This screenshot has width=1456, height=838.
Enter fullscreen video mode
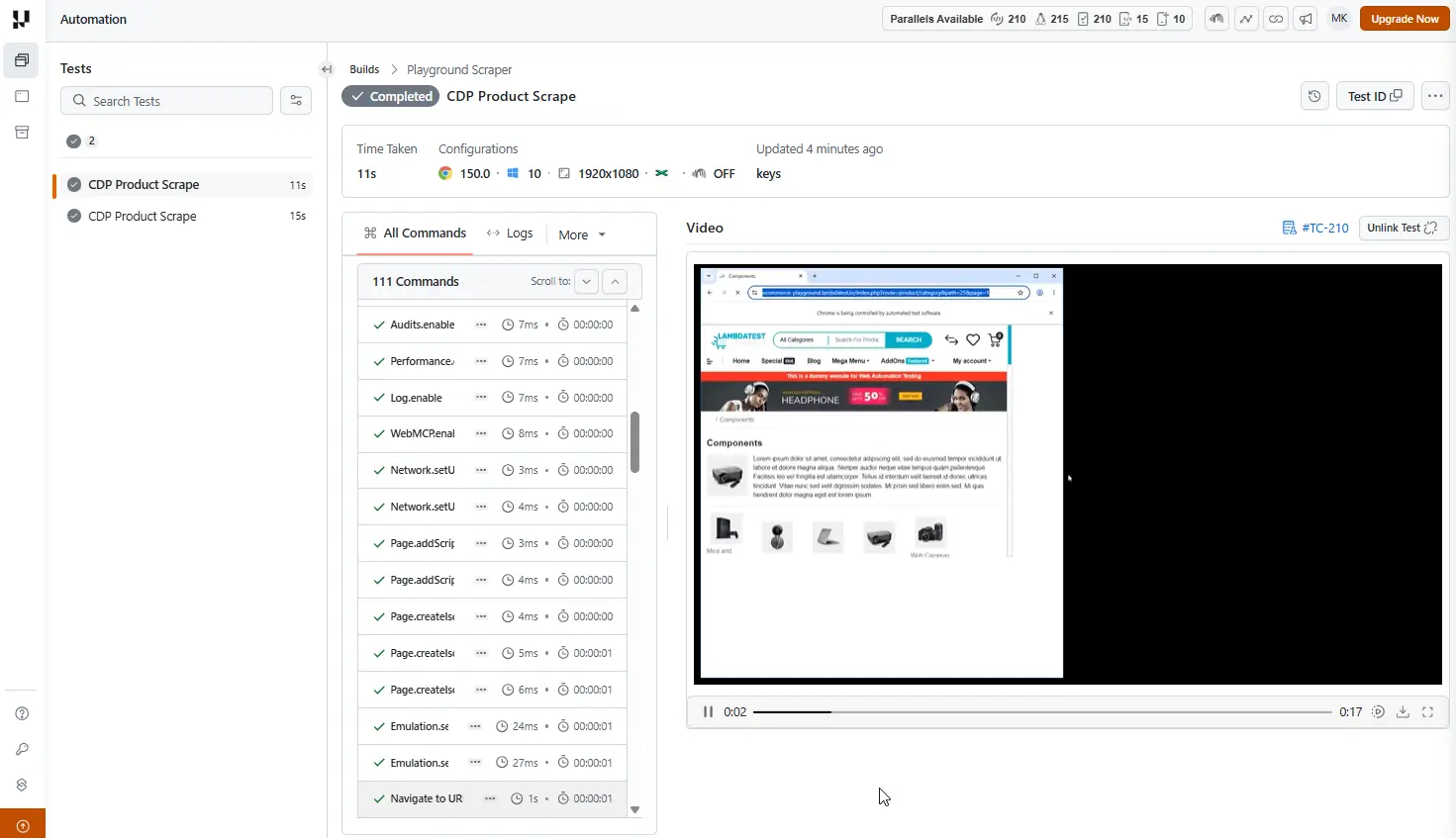[x=1427, y=712]
